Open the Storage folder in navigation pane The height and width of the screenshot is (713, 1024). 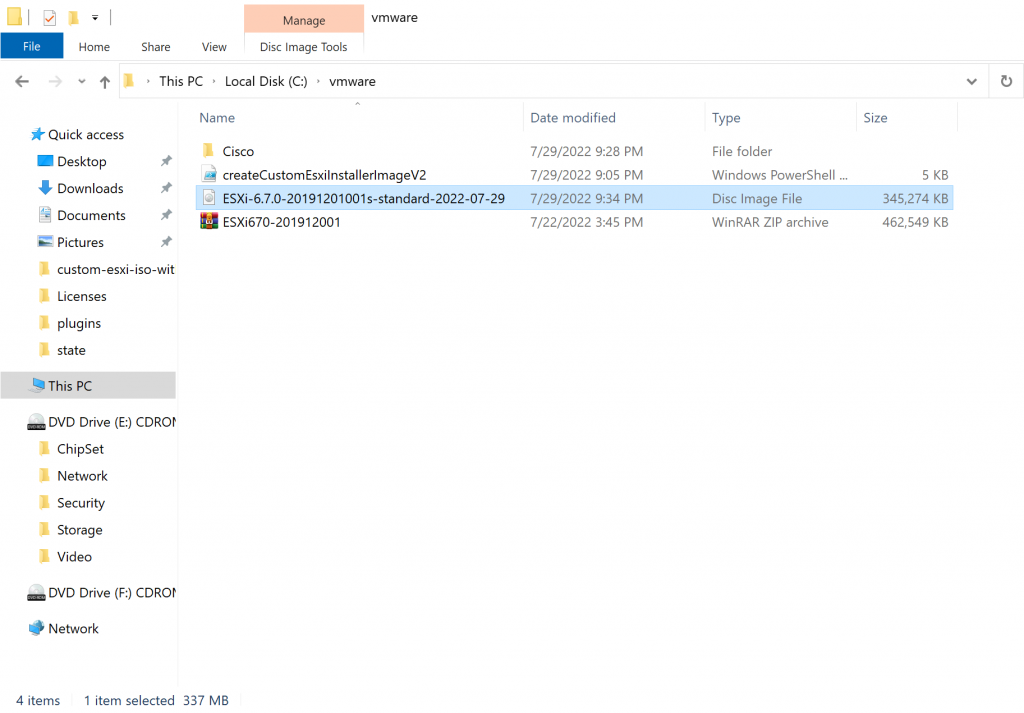click(x=80, y=530)
